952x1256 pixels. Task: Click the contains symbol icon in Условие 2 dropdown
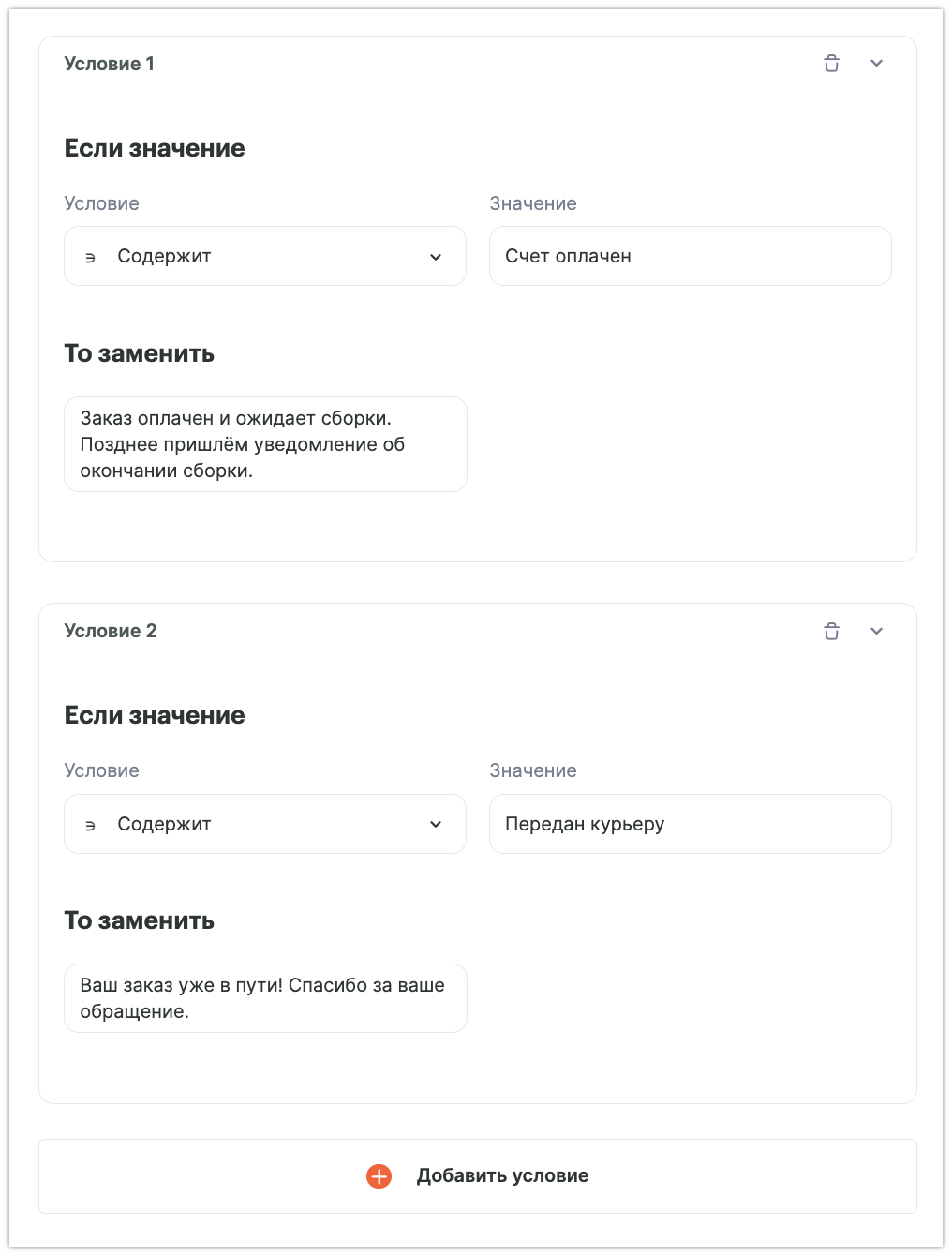click(91, 826)
